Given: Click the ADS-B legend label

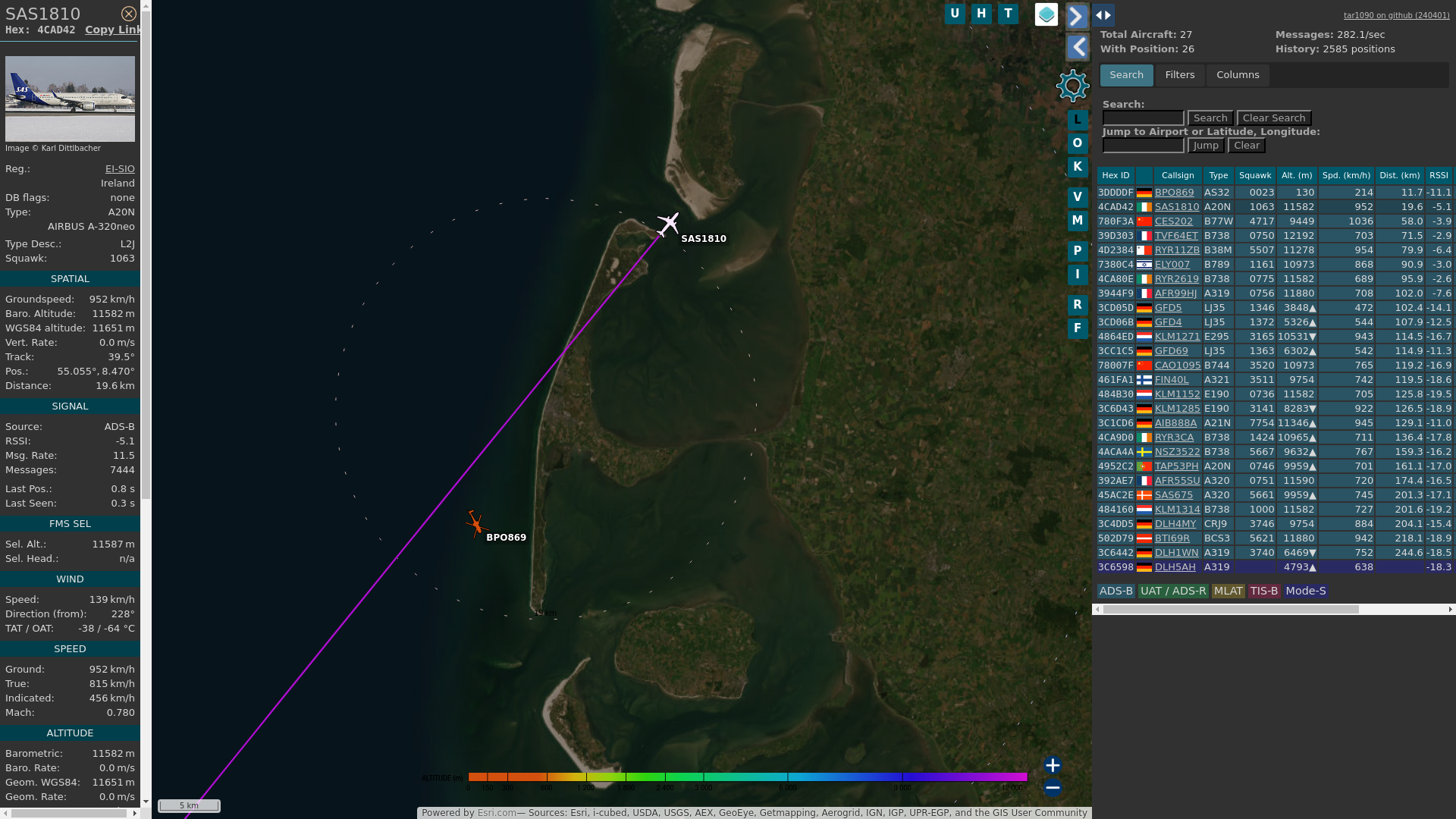Looking at the screenshot, I should (x=1116, y=591).
